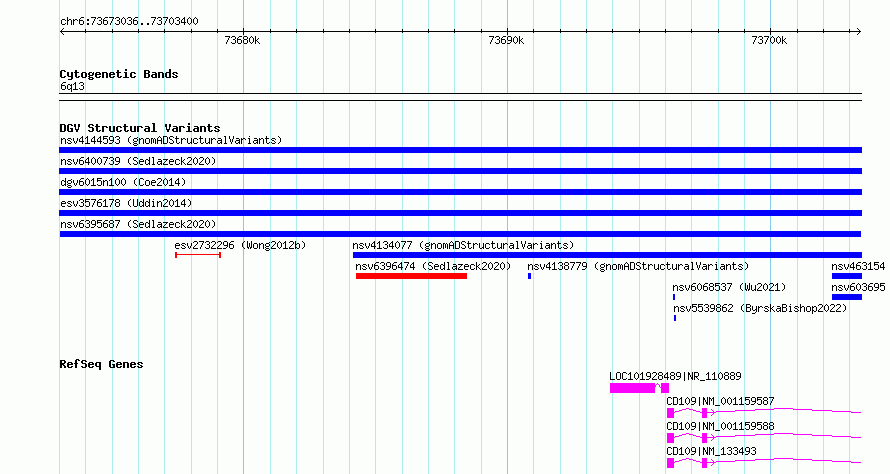
Task: Select the CD109 NM_133493 transcript glyph
Action: (764, 463)
